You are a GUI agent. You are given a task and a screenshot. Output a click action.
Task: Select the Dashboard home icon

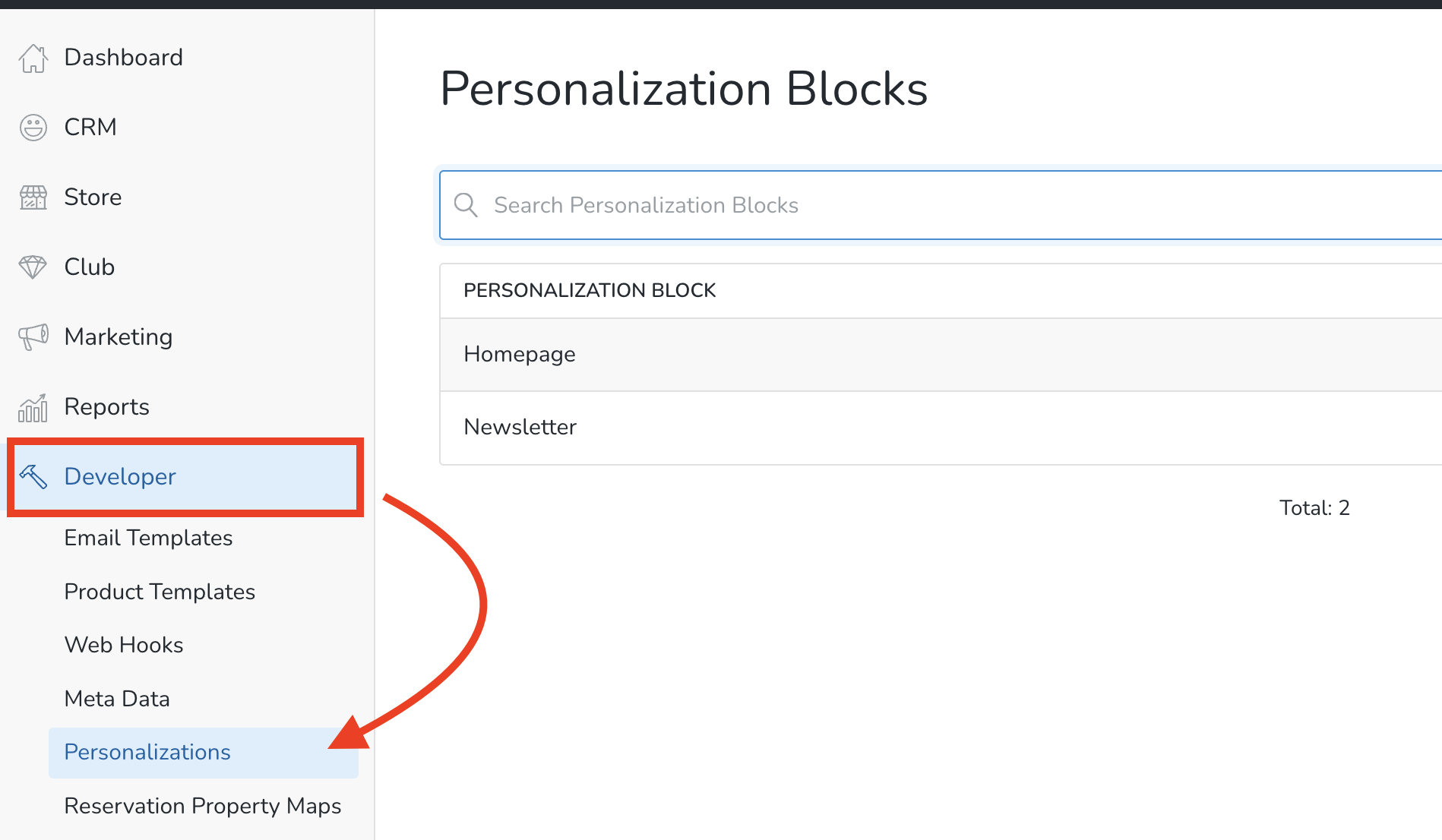coord(33,58)
